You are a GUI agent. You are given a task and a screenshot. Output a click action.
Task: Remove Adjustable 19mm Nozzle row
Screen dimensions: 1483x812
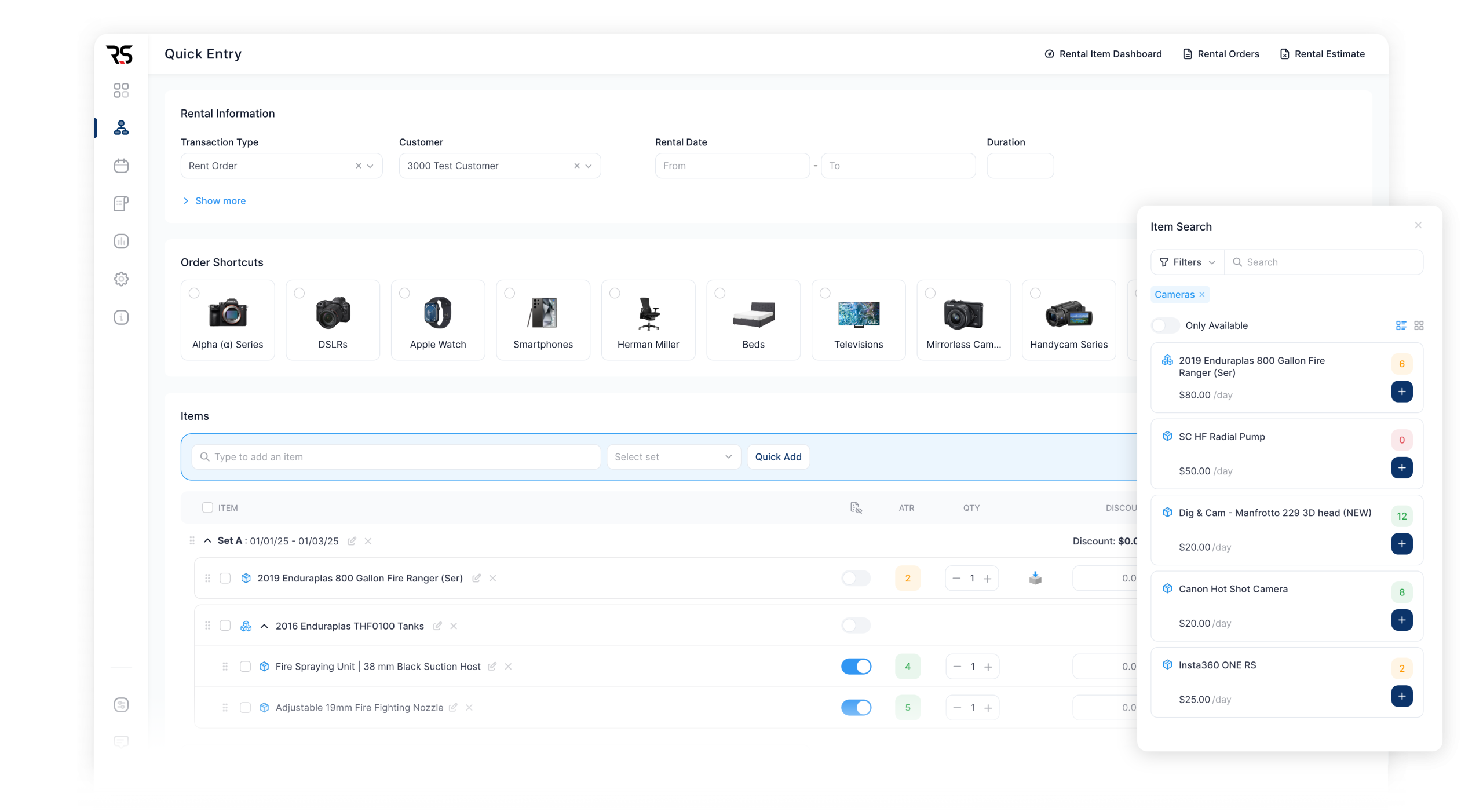tap(469, 707)
